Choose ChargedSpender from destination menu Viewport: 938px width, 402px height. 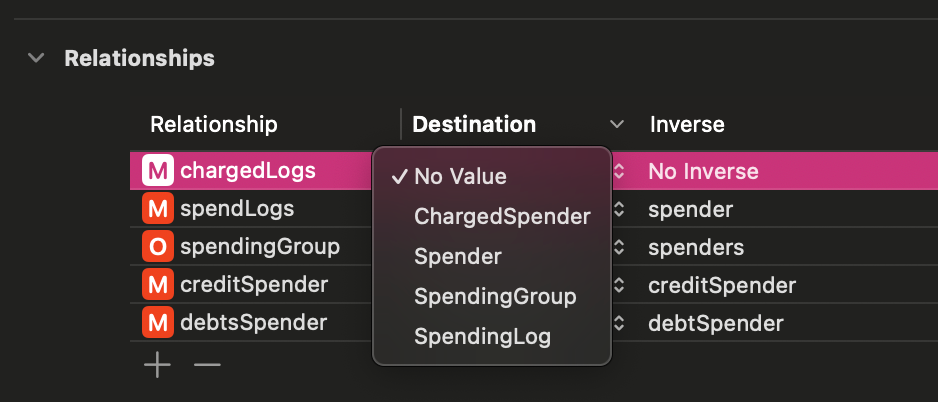pyautogui.click(x=502, y=216)
